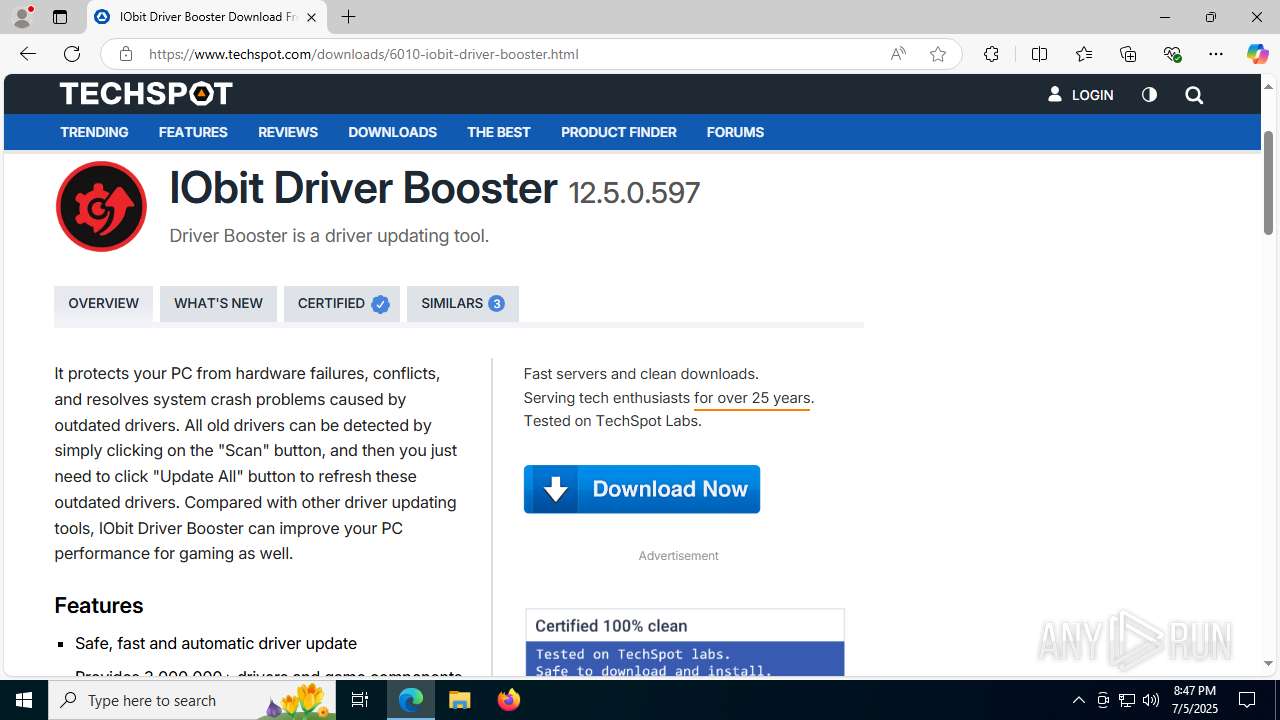Click 'Certified 100% clean' heading
Image resolution: width=1280 pixels, height=720 pixels.
coord(611,626)
